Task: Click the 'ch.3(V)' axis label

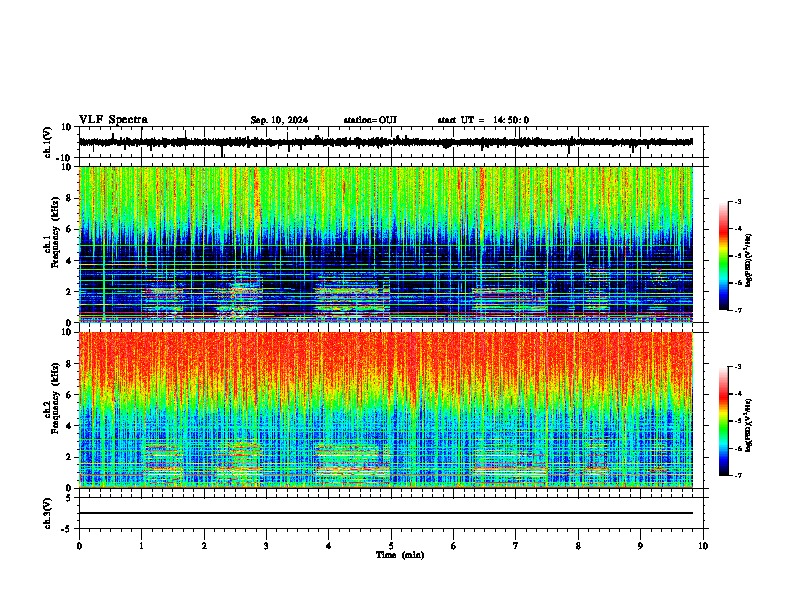Action: (48, 513)
